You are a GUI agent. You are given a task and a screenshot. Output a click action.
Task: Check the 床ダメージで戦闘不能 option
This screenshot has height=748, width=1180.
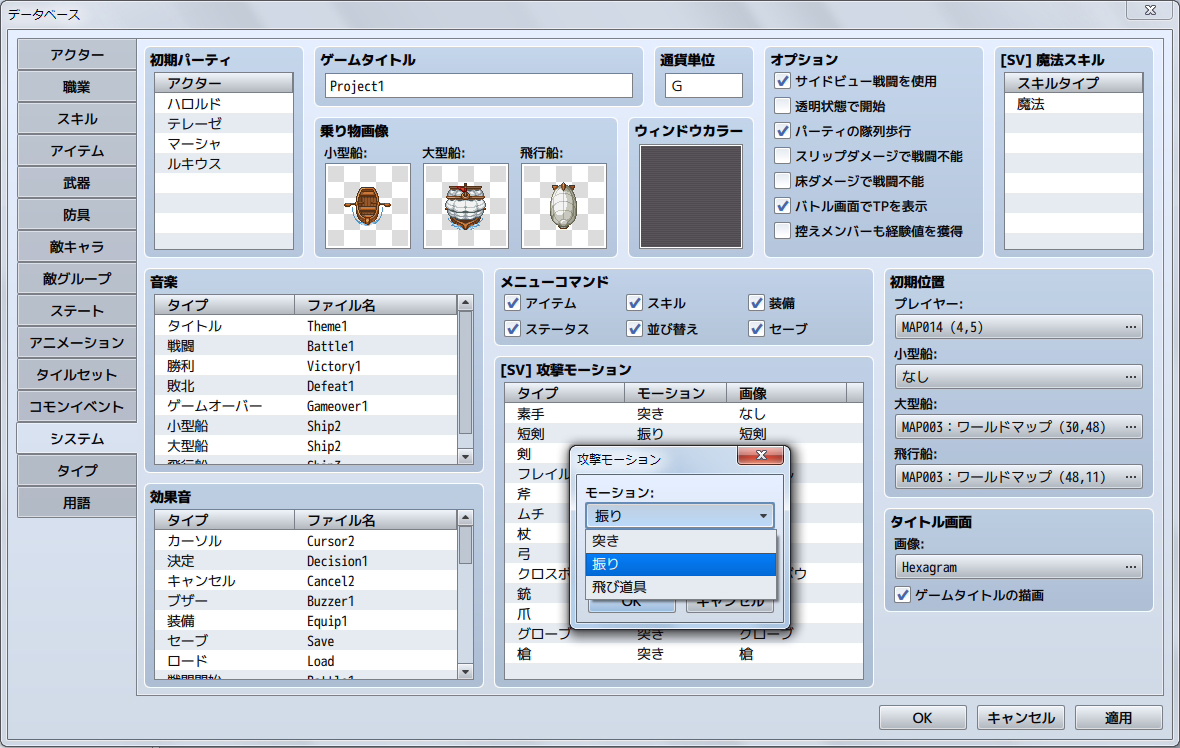click(782, 181)
